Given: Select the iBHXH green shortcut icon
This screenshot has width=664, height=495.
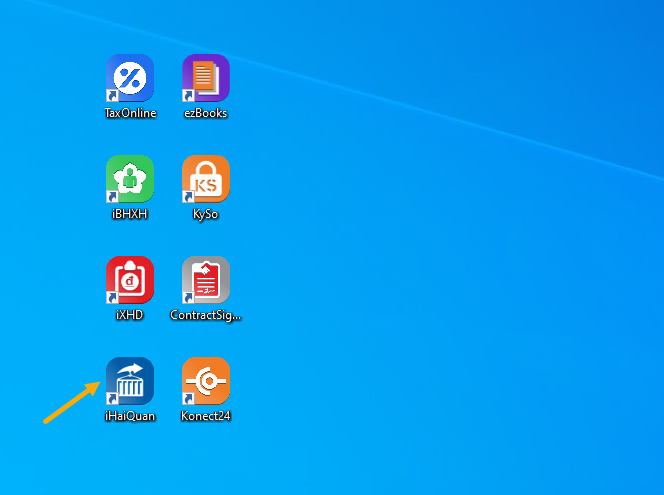Looking at the screenshot, I should click(x=130, y=179).
